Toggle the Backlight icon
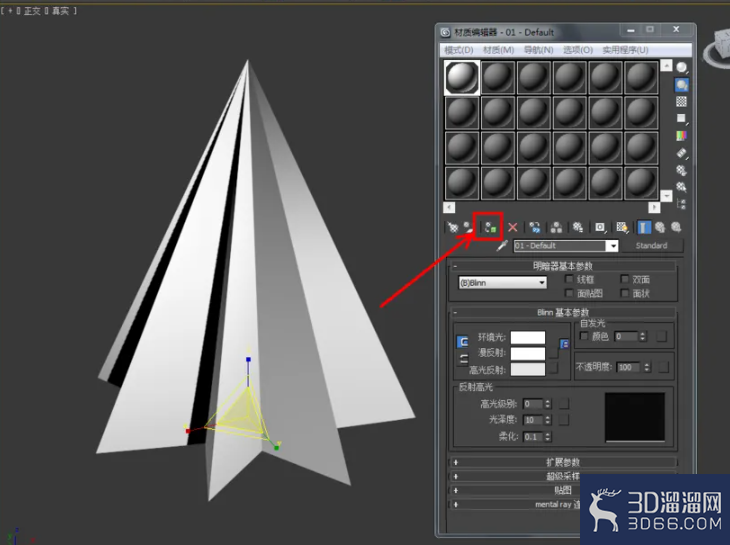The height and width of the screenshot is (545, 730). click(682, 85)
